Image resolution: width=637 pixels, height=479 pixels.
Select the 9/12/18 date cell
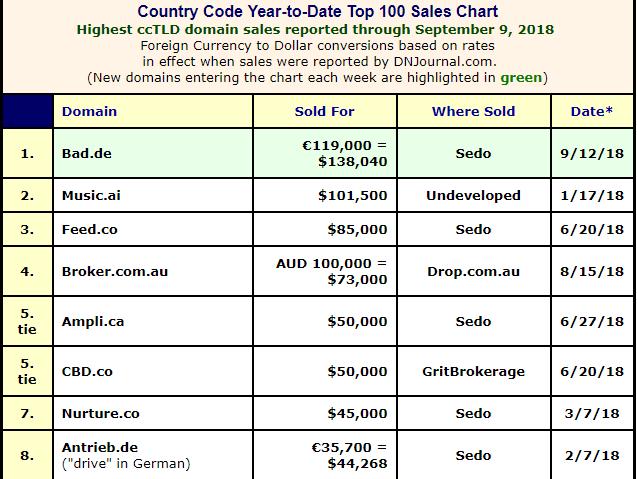[x=593, y=153]
